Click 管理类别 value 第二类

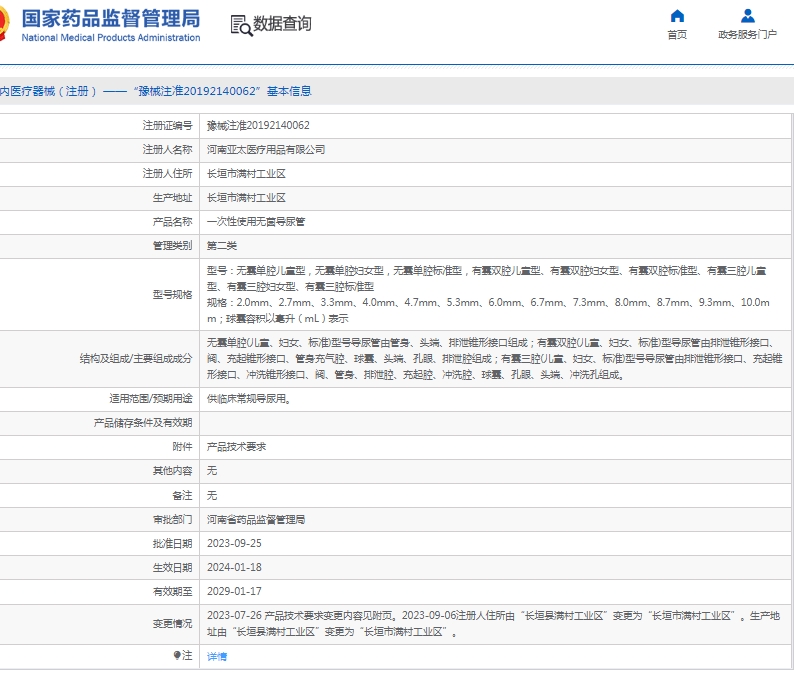click(x=222, y=246)
